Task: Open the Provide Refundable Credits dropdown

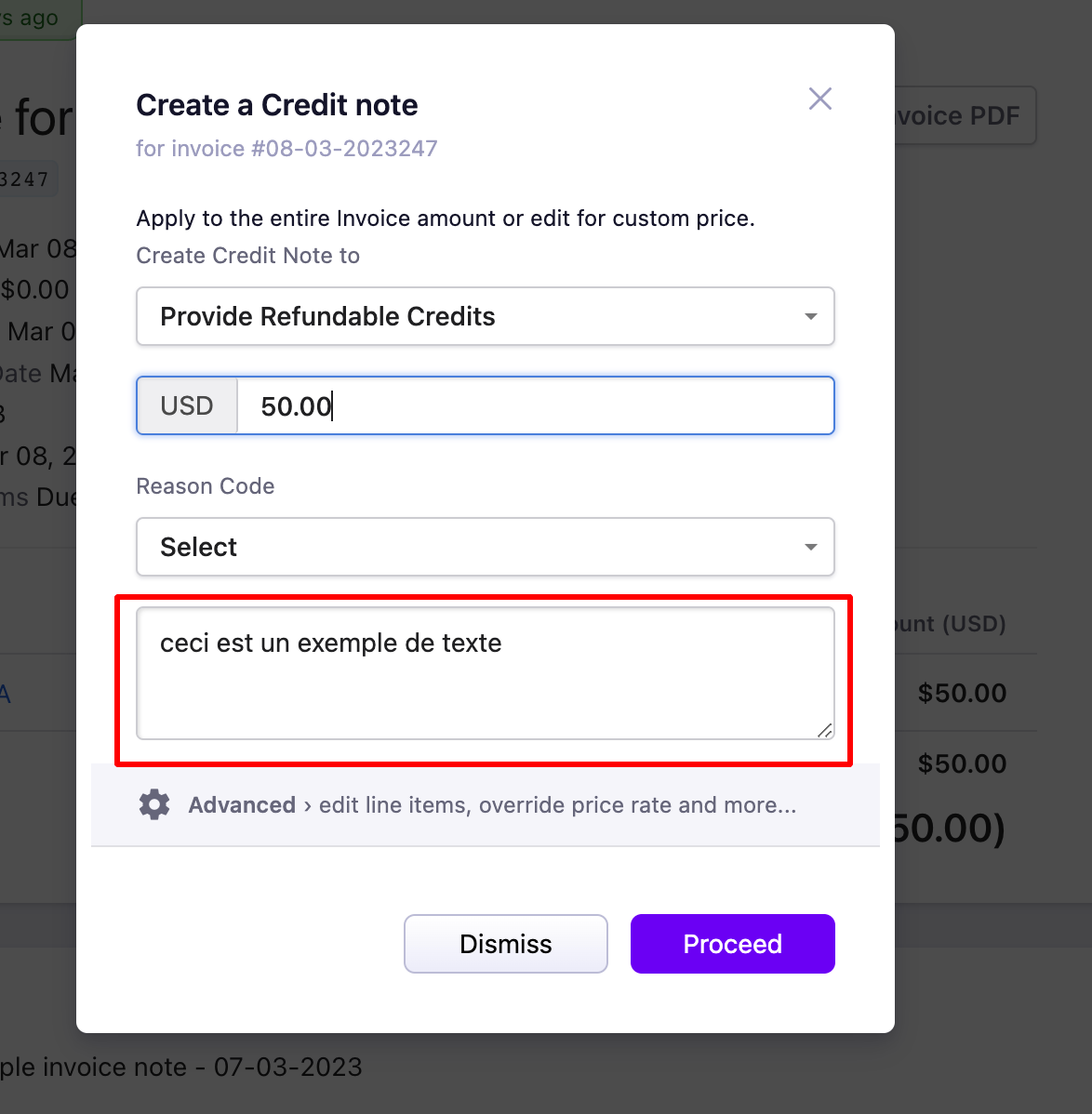Action: [486, 316]
